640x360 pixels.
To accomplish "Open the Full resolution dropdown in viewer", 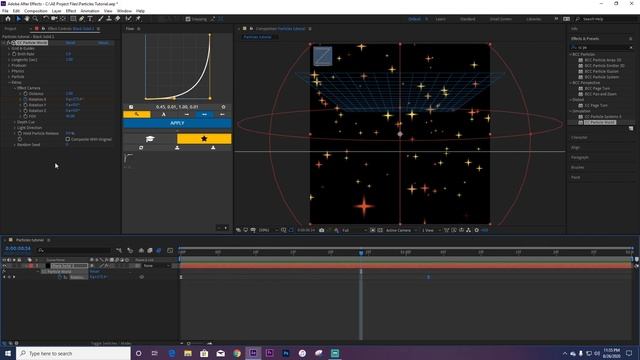I will pos(354,230).
